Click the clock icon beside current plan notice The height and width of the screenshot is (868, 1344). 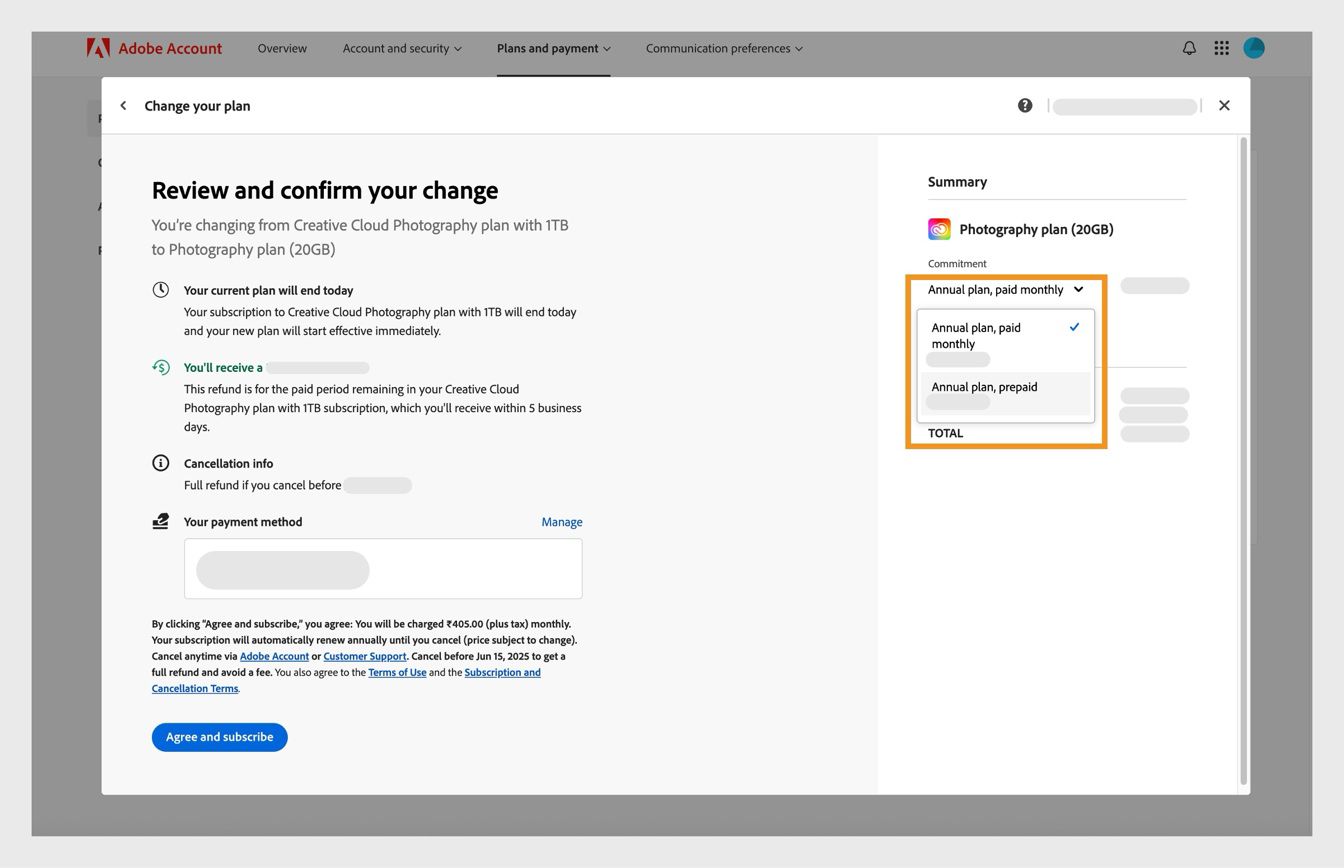[160, 290]
